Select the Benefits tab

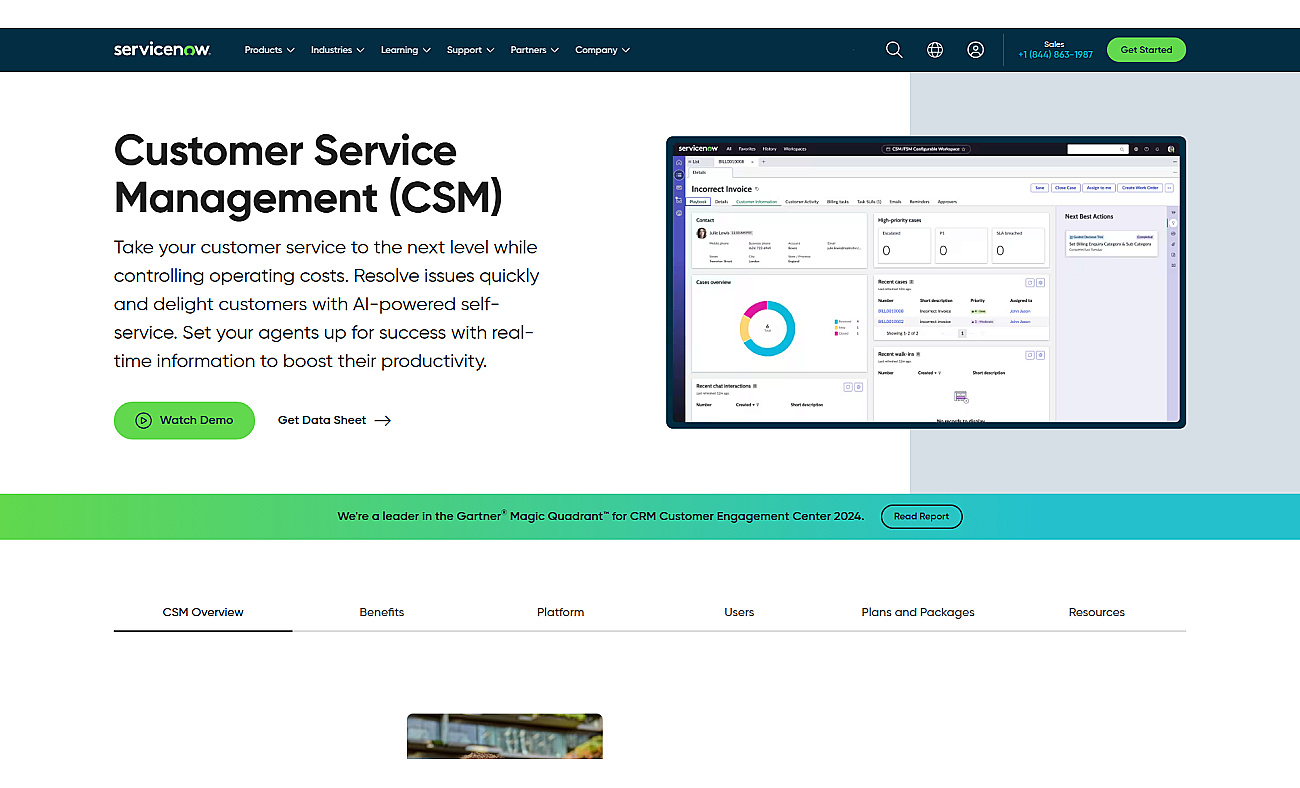tap(382, 612)
